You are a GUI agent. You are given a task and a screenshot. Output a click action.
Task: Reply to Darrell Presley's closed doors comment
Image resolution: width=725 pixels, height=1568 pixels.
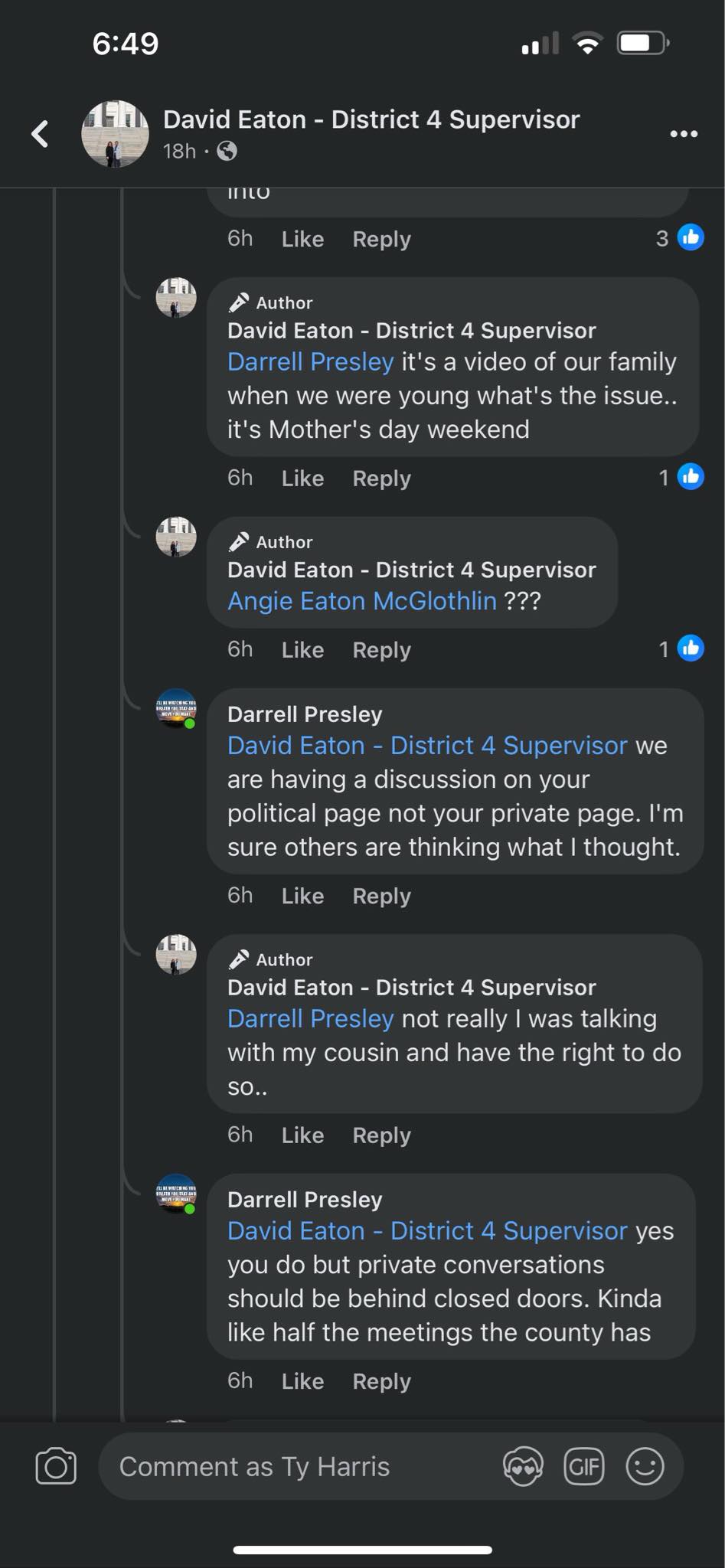point(381,1381)
